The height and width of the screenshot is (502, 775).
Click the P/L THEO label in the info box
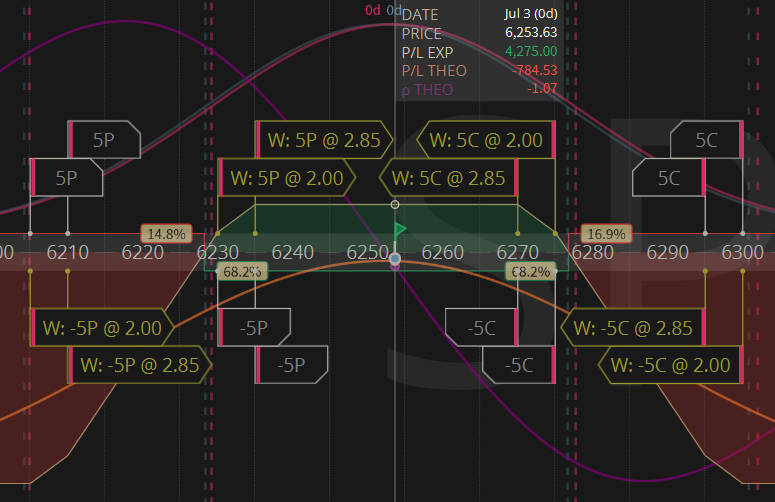pos(434,71)
